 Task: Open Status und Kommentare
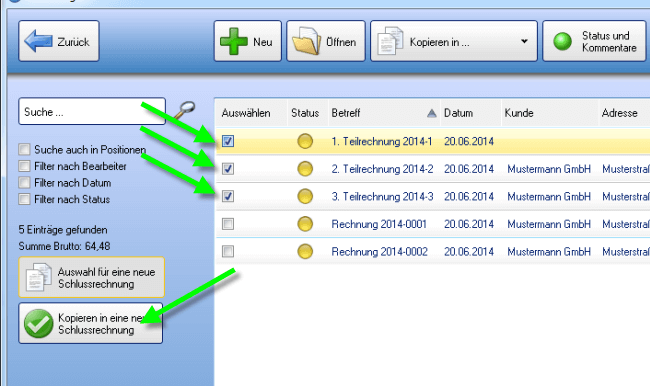point(594,41)
